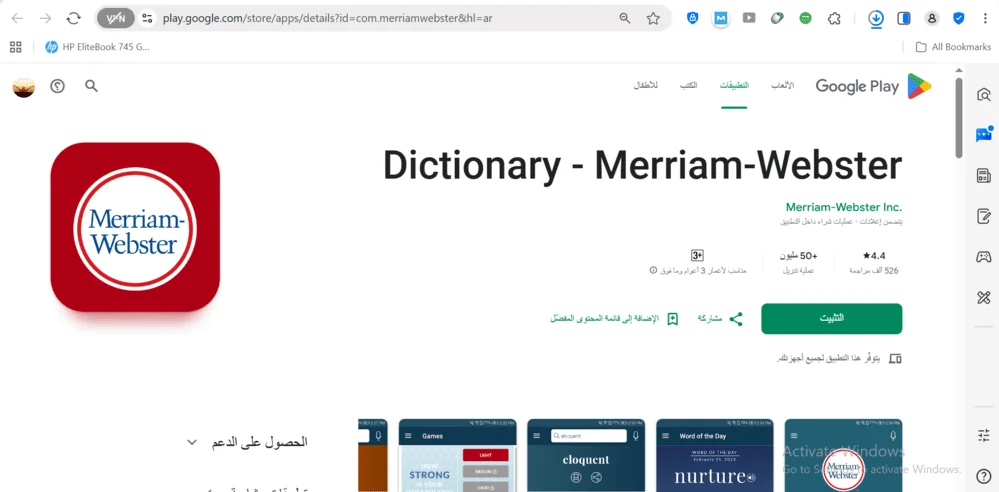This screenshot has width=999, height=492.
Task: Open the Merriam-Webster logo screenshot thumbnail
Action: click(x=844, y=455)
